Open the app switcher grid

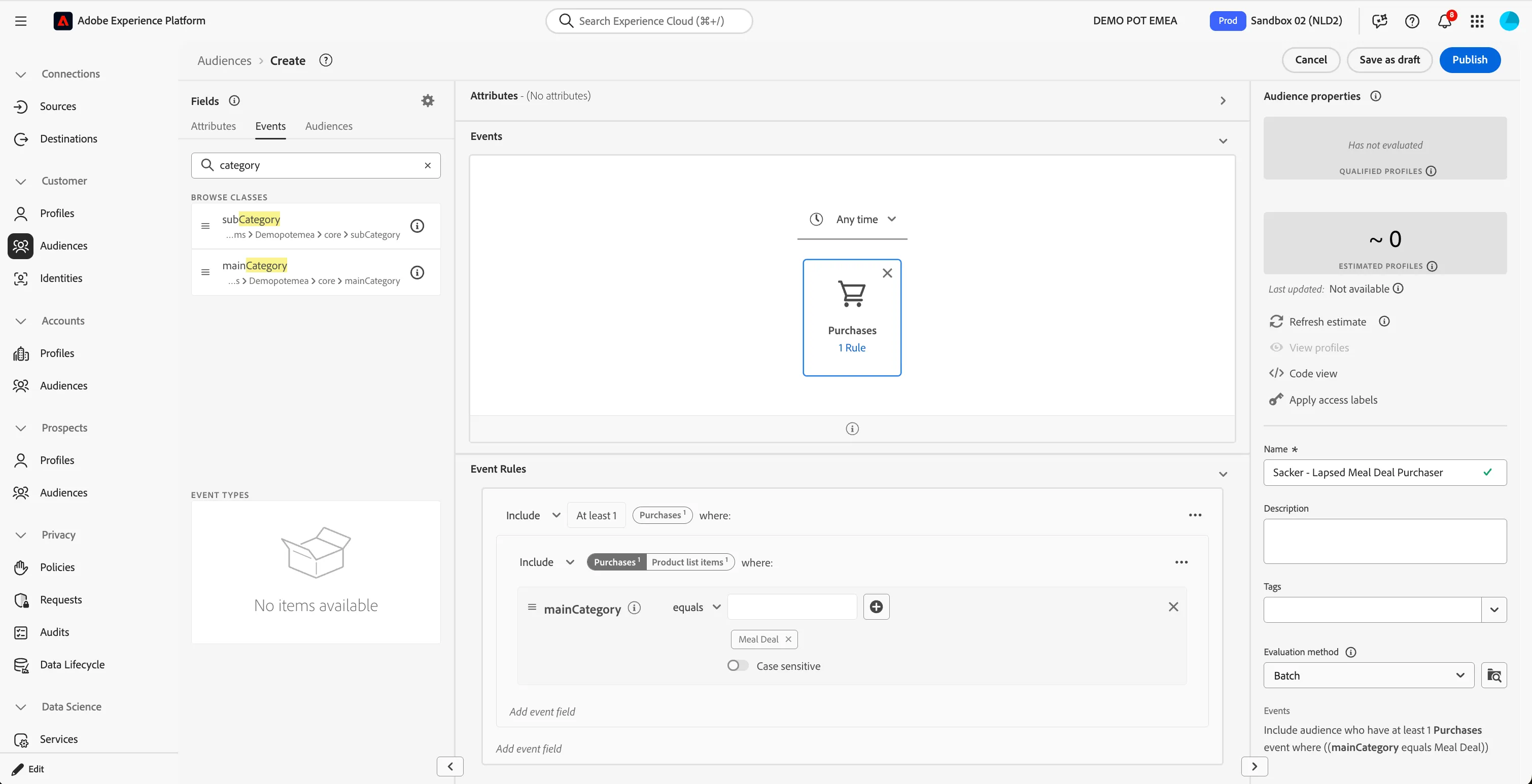1477,21
